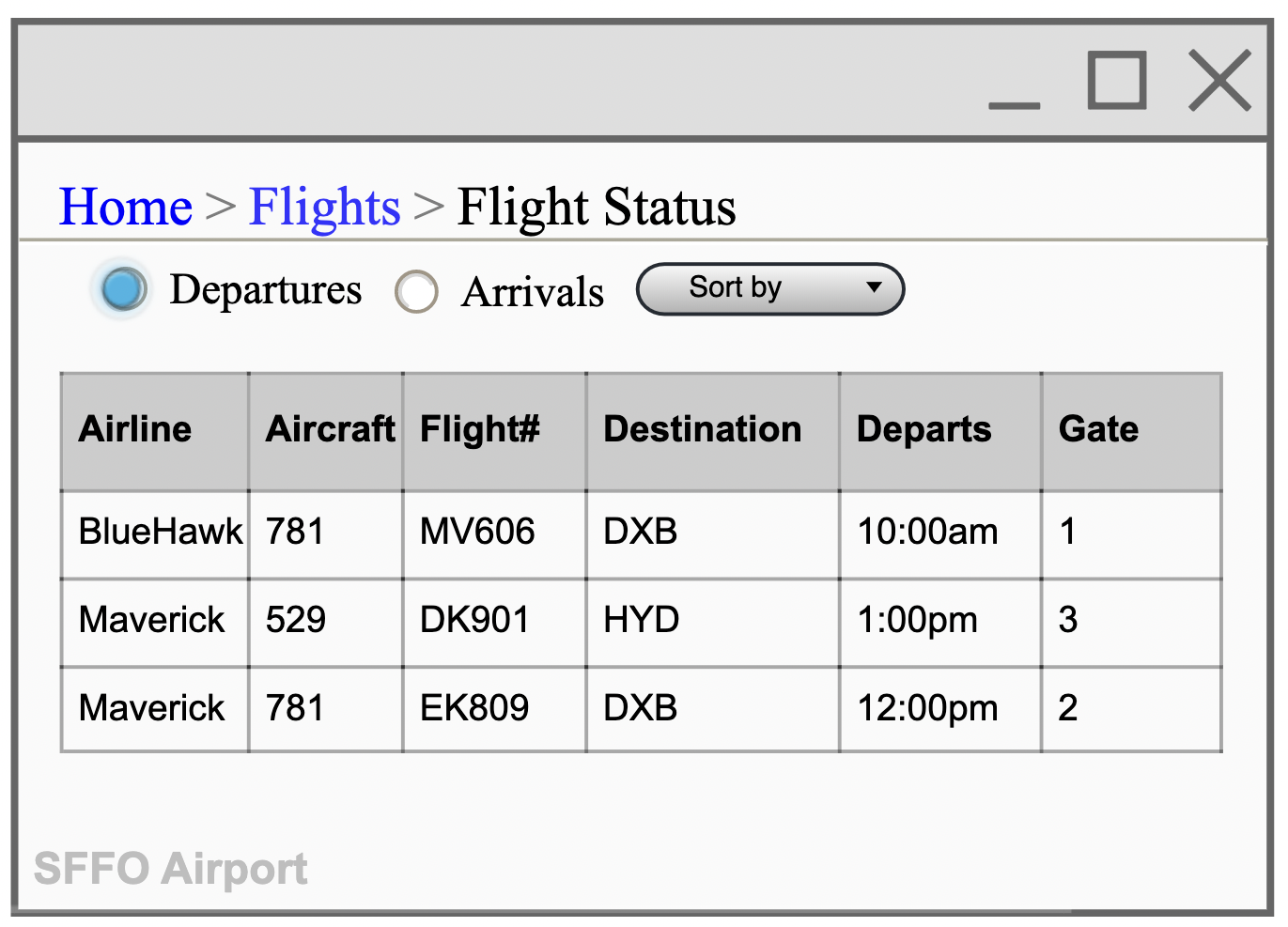Sort table by the Gate column header
The height and width of the screenshot is (927, 1288).
point(1097,429)
